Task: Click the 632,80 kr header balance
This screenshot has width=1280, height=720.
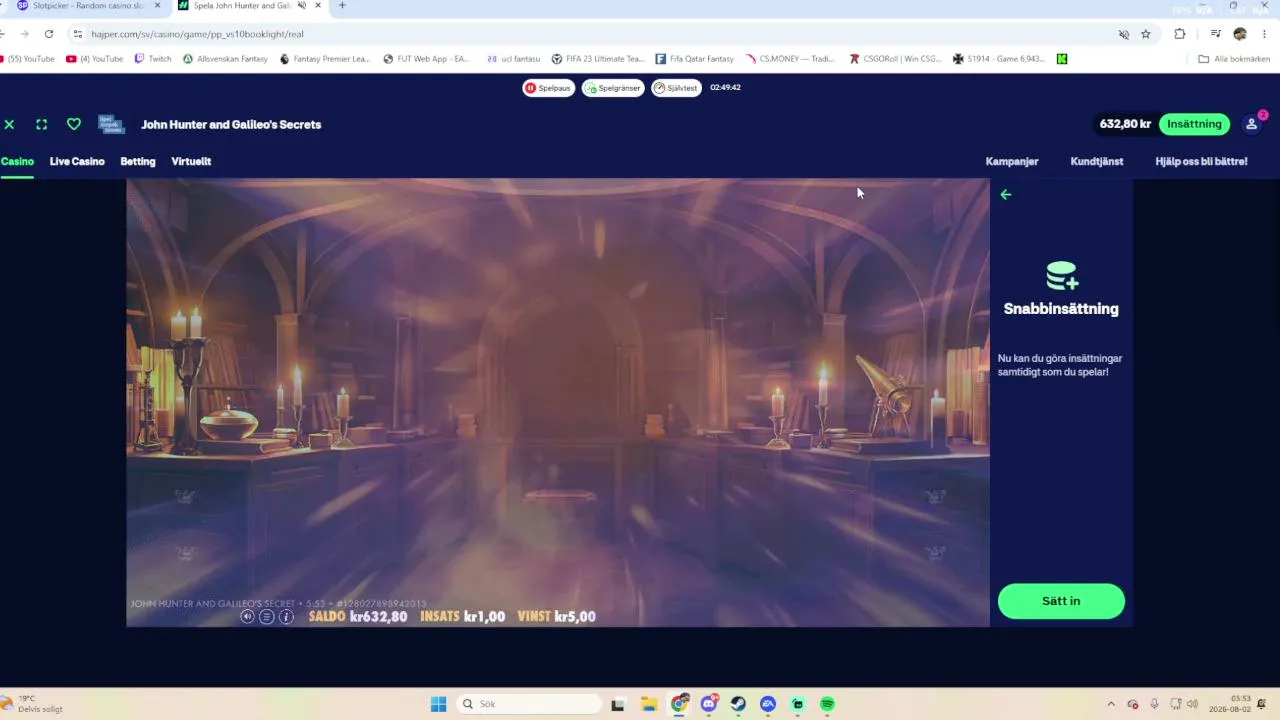Action: 1125,124
